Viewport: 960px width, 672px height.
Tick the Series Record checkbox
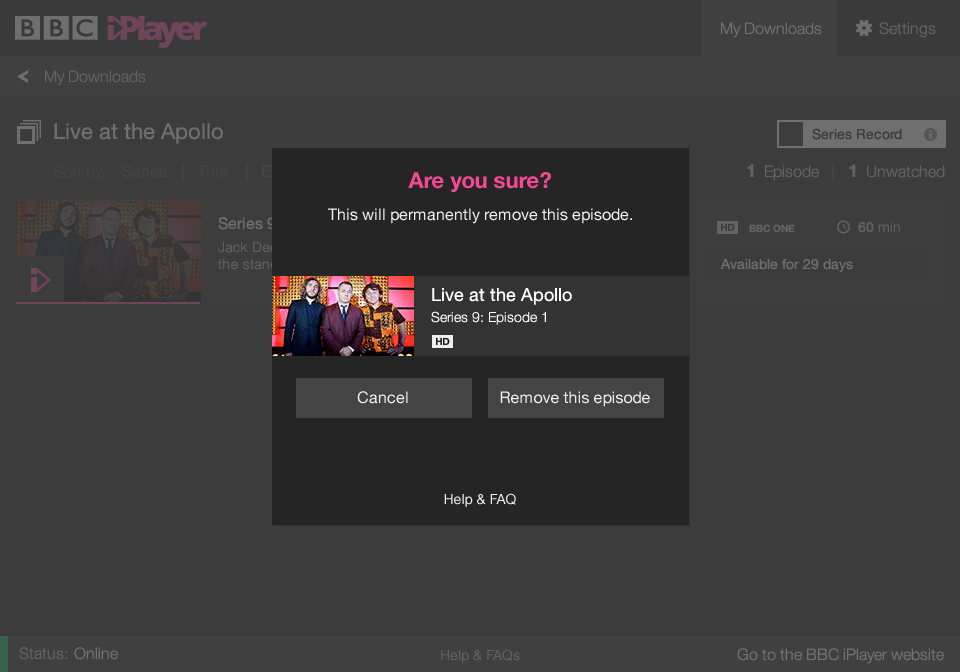coord(790,134)
